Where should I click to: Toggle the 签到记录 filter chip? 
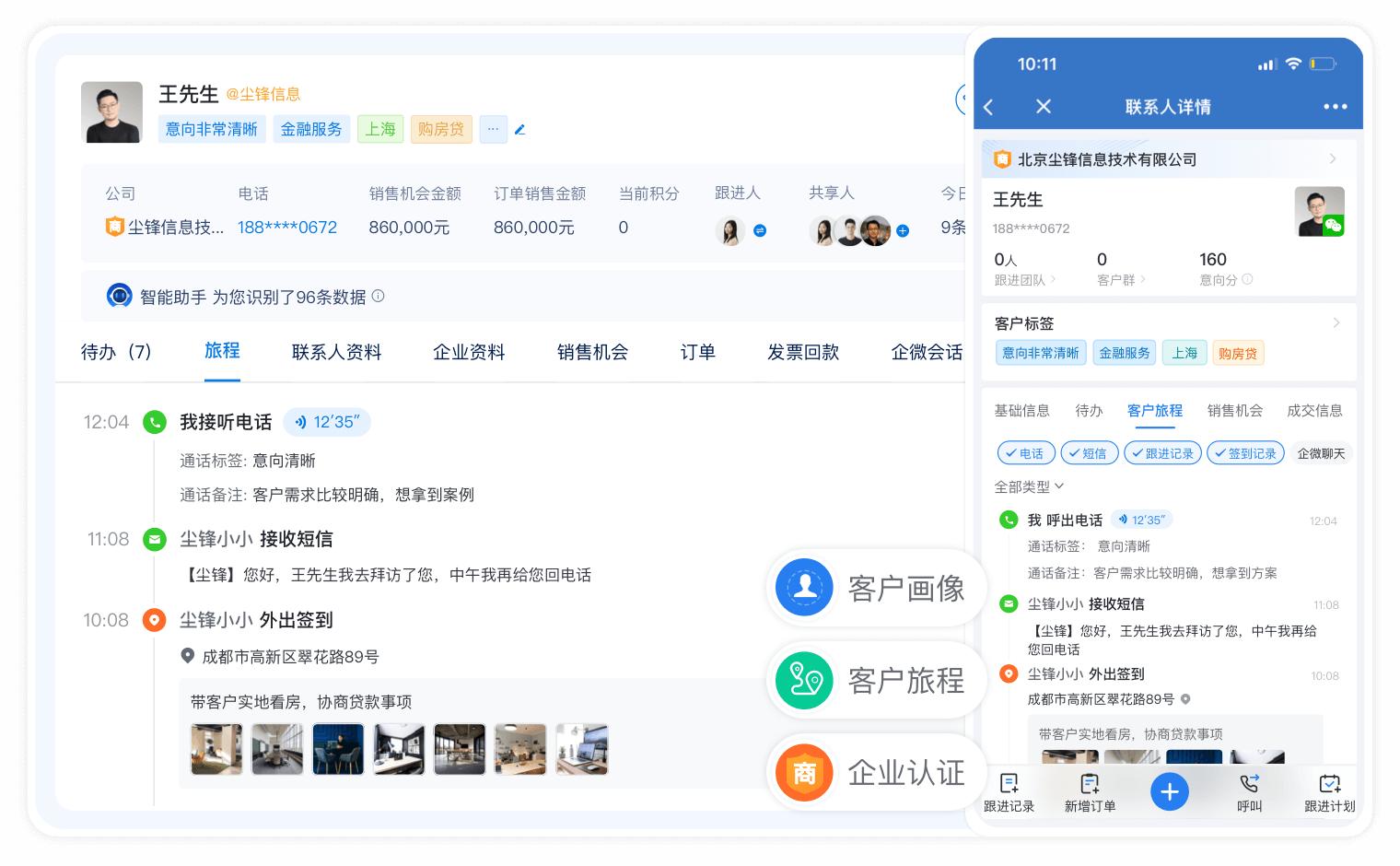[x=1245, y=453]
